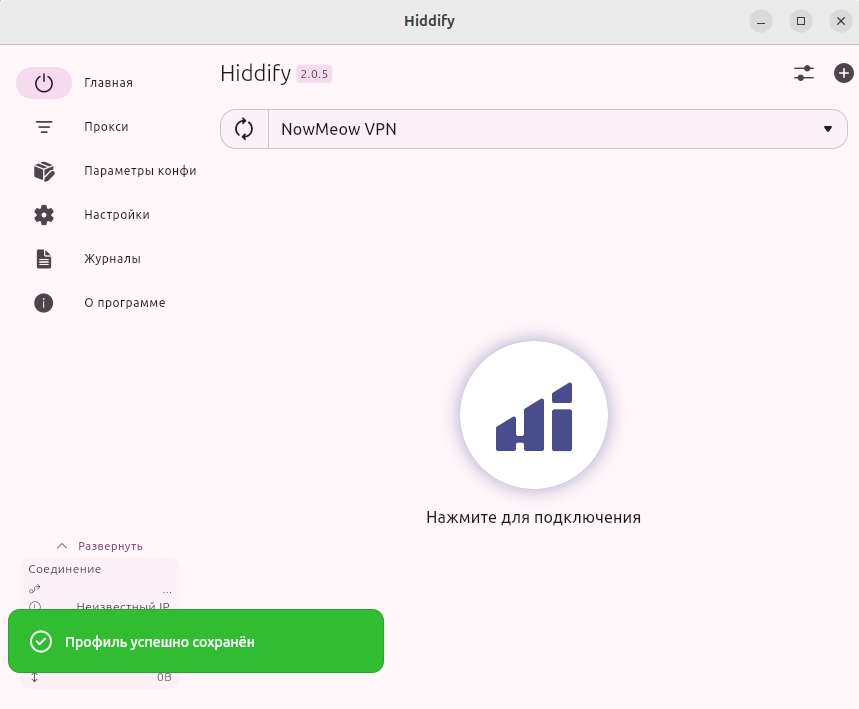Click the О программе info icon
The height and width of the screenshot is (709, 859).
pyautogui.click(x=44, y=303)
